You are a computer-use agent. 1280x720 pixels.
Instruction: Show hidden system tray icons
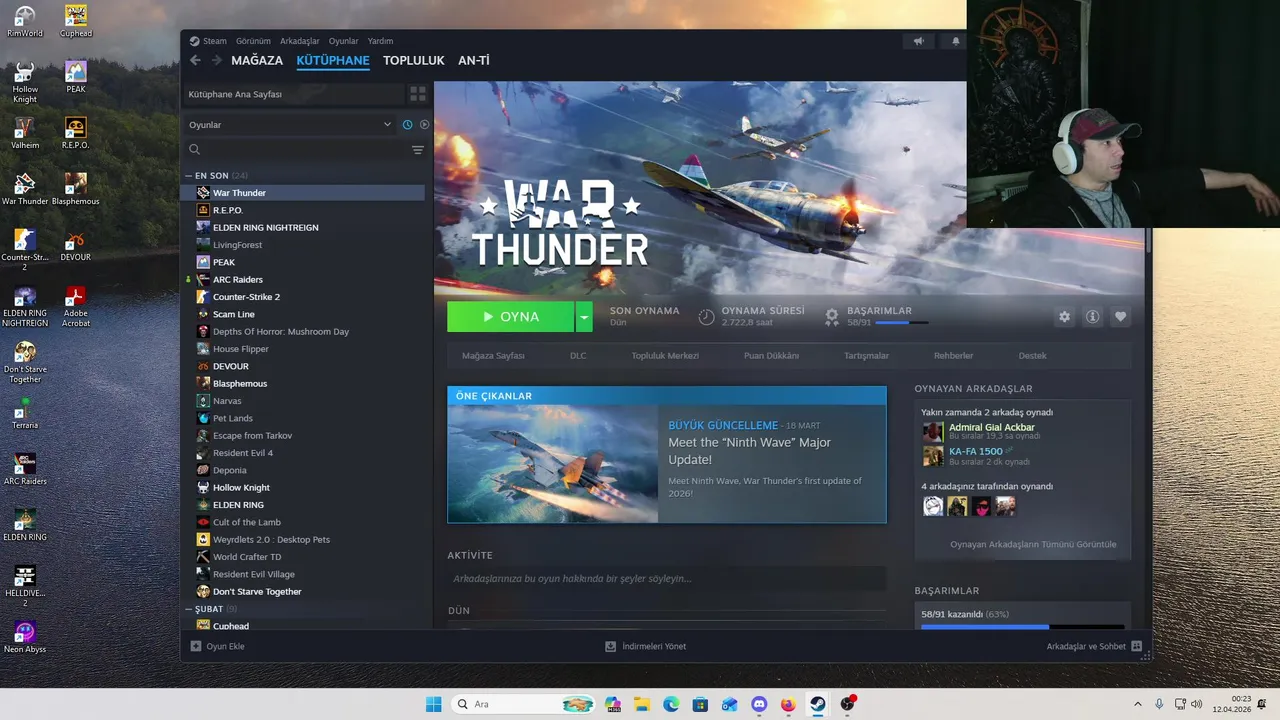[x=1137, y=704]
